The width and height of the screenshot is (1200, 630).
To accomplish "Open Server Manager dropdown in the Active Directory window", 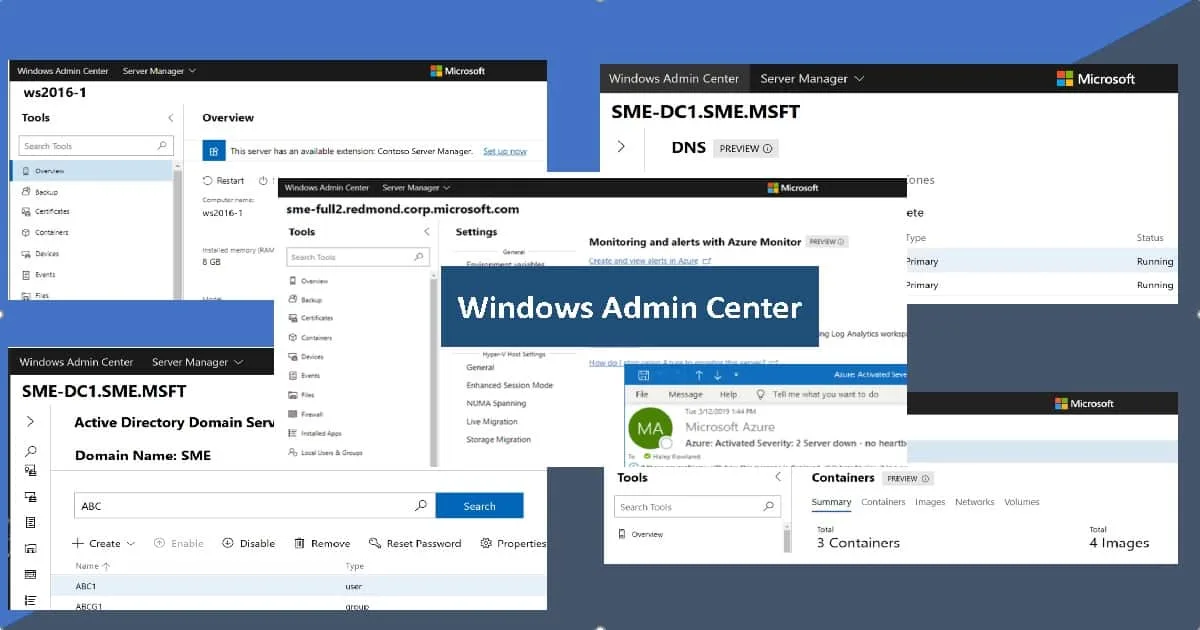I will click(196, 362).
